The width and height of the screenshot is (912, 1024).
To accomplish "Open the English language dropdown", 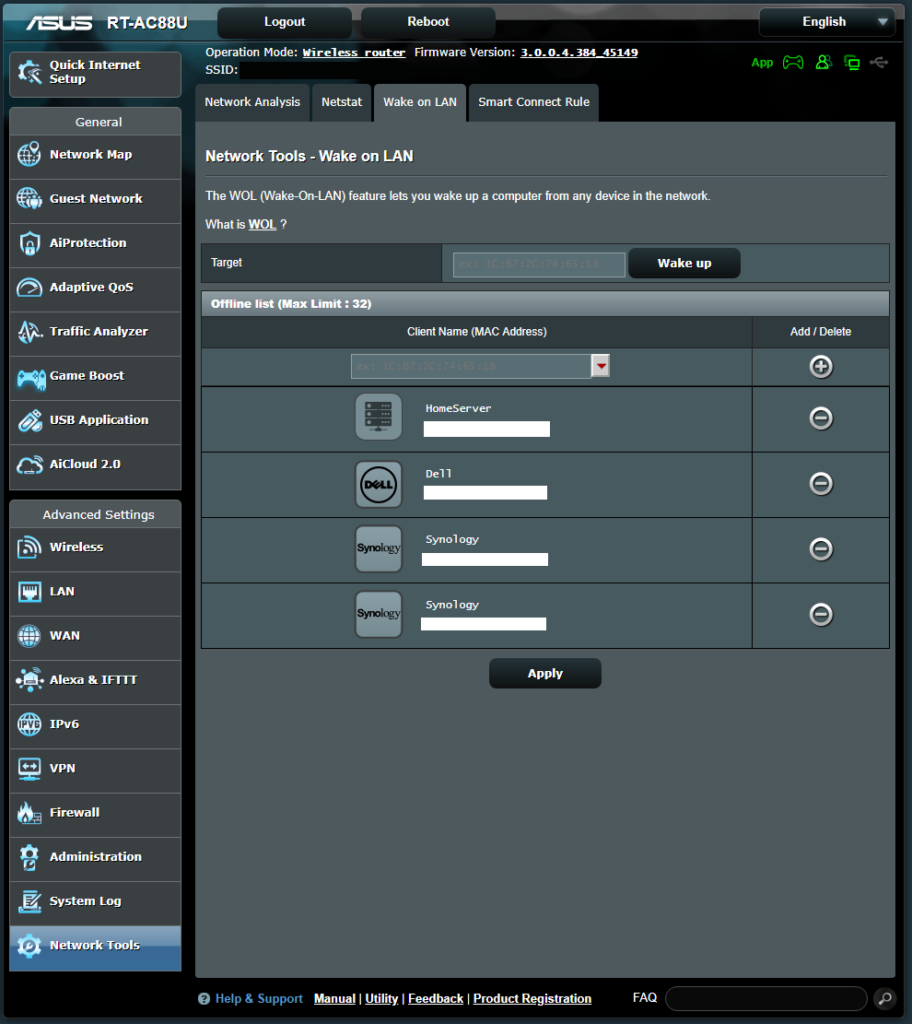I will [826, 22].
